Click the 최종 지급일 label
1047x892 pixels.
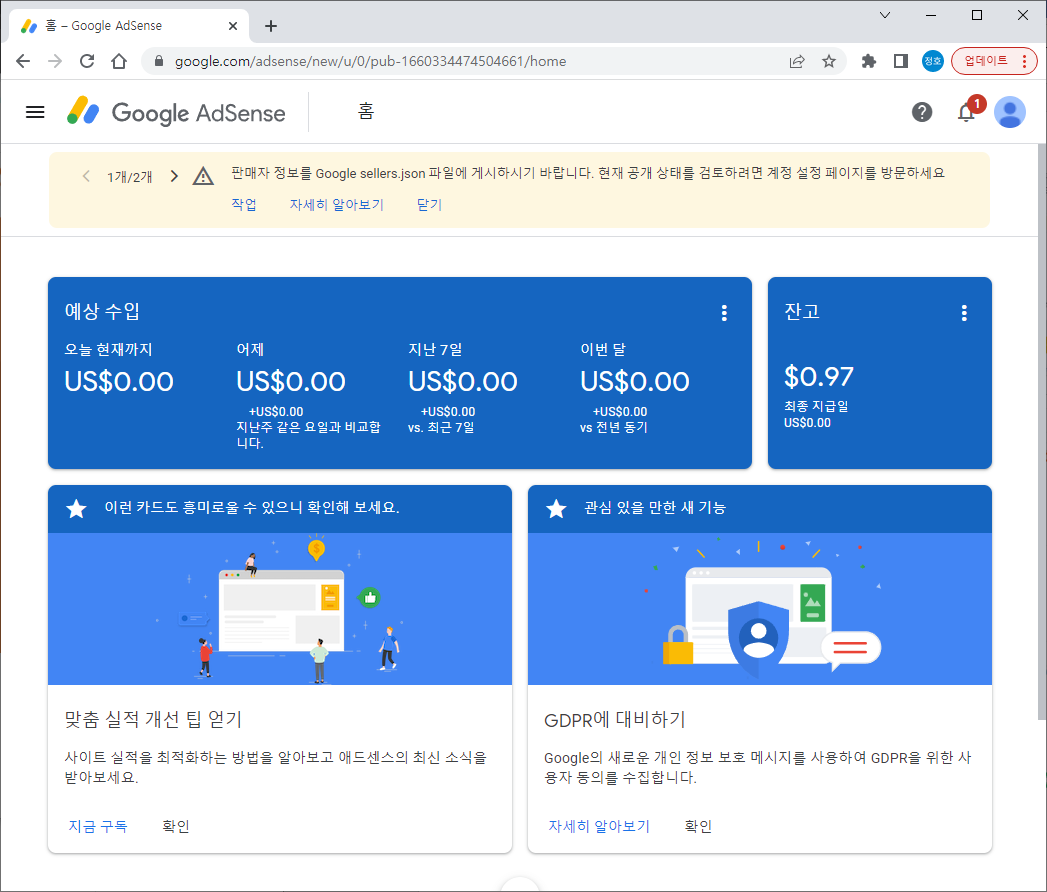tap(816, 406)
